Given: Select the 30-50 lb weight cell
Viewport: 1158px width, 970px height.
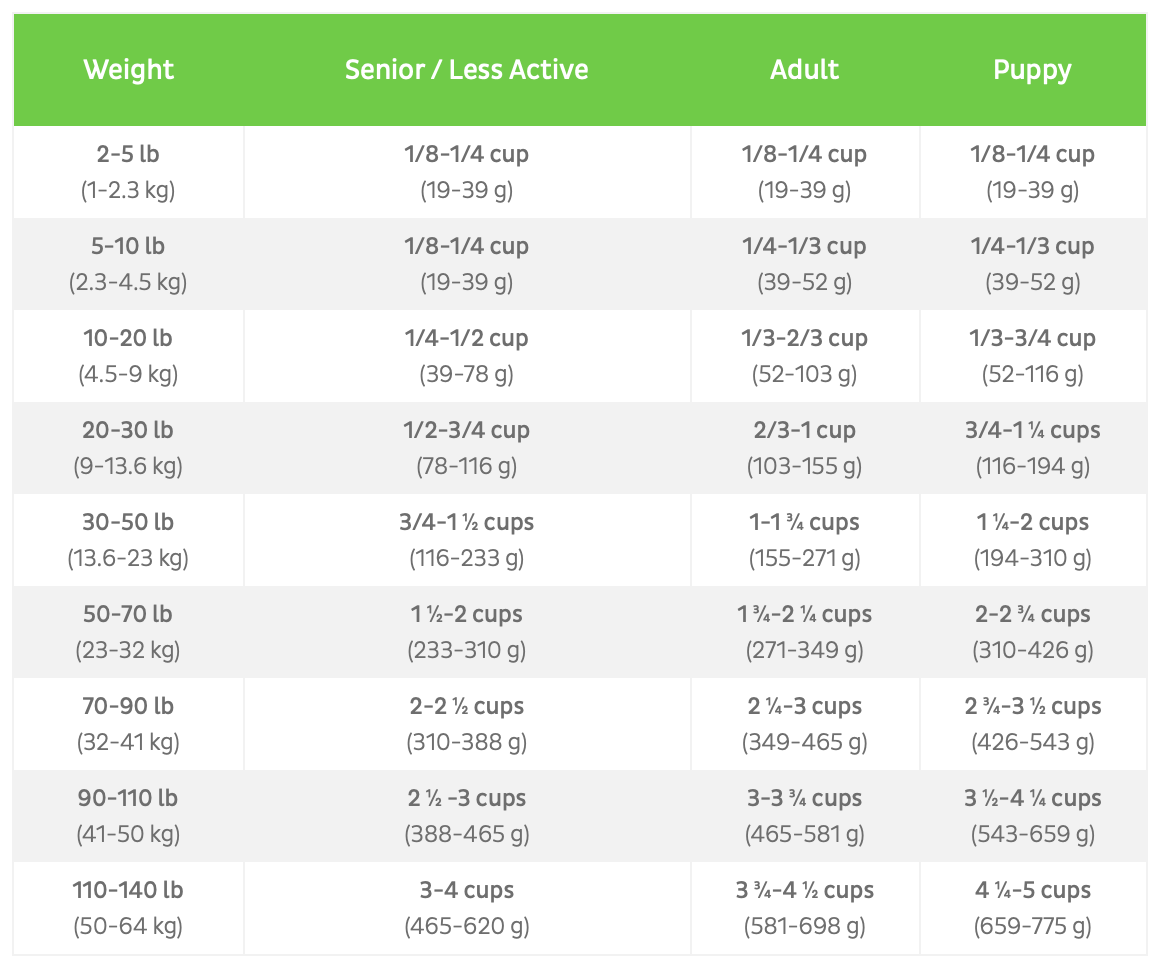Looking at the screenshot, I should [x=128, y=540].
